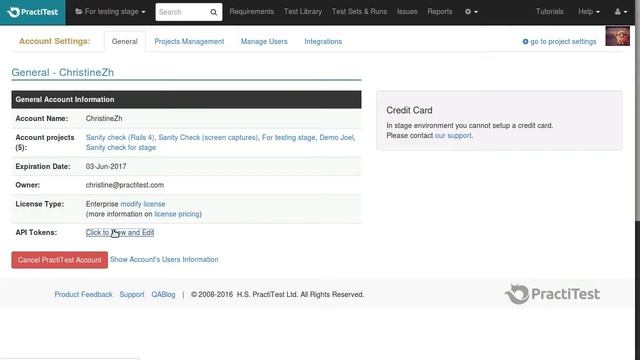Open the Reports section

click(x=440, y=12)
